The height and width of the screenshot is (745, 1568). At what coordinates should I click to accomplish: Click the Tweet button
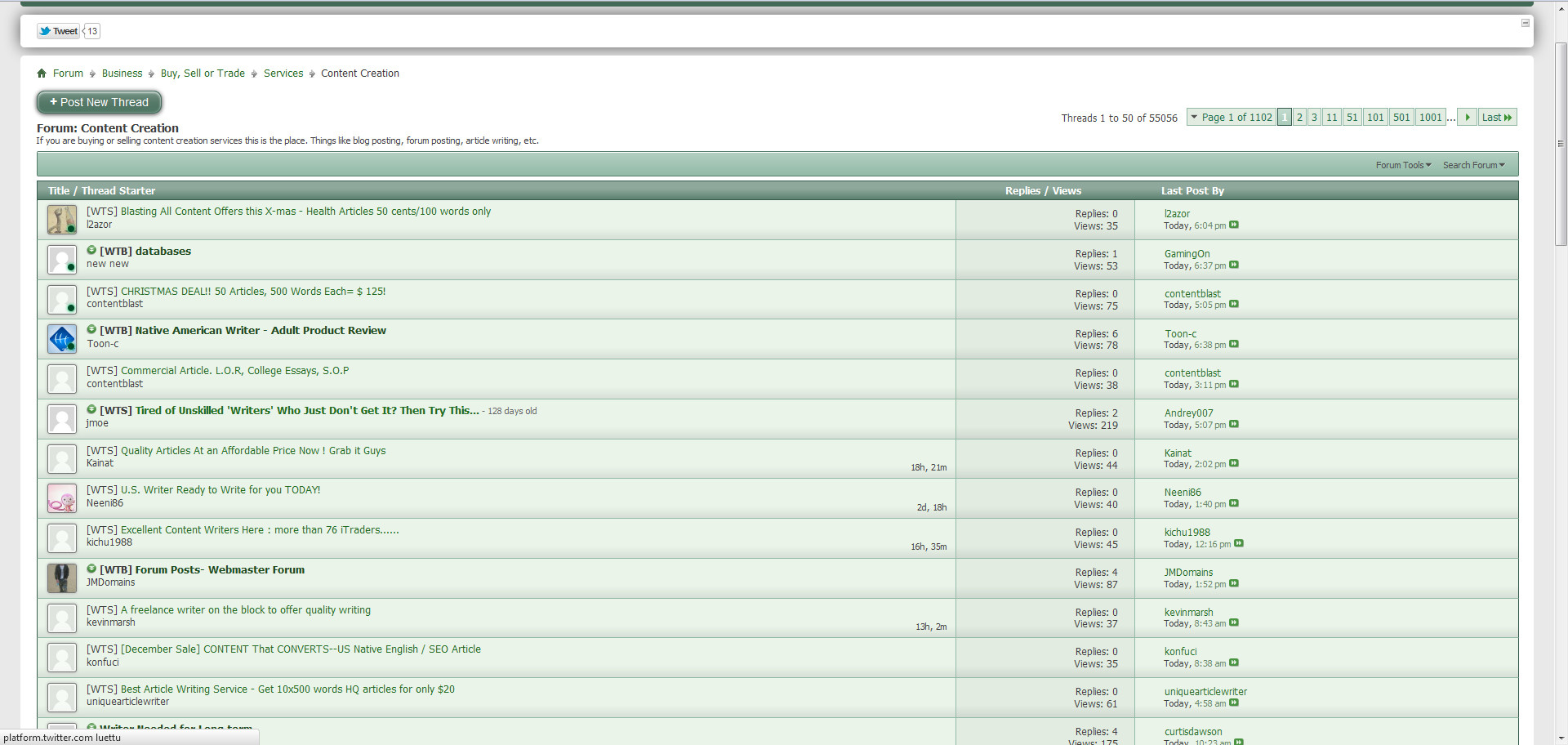click(x=58, y=31)
